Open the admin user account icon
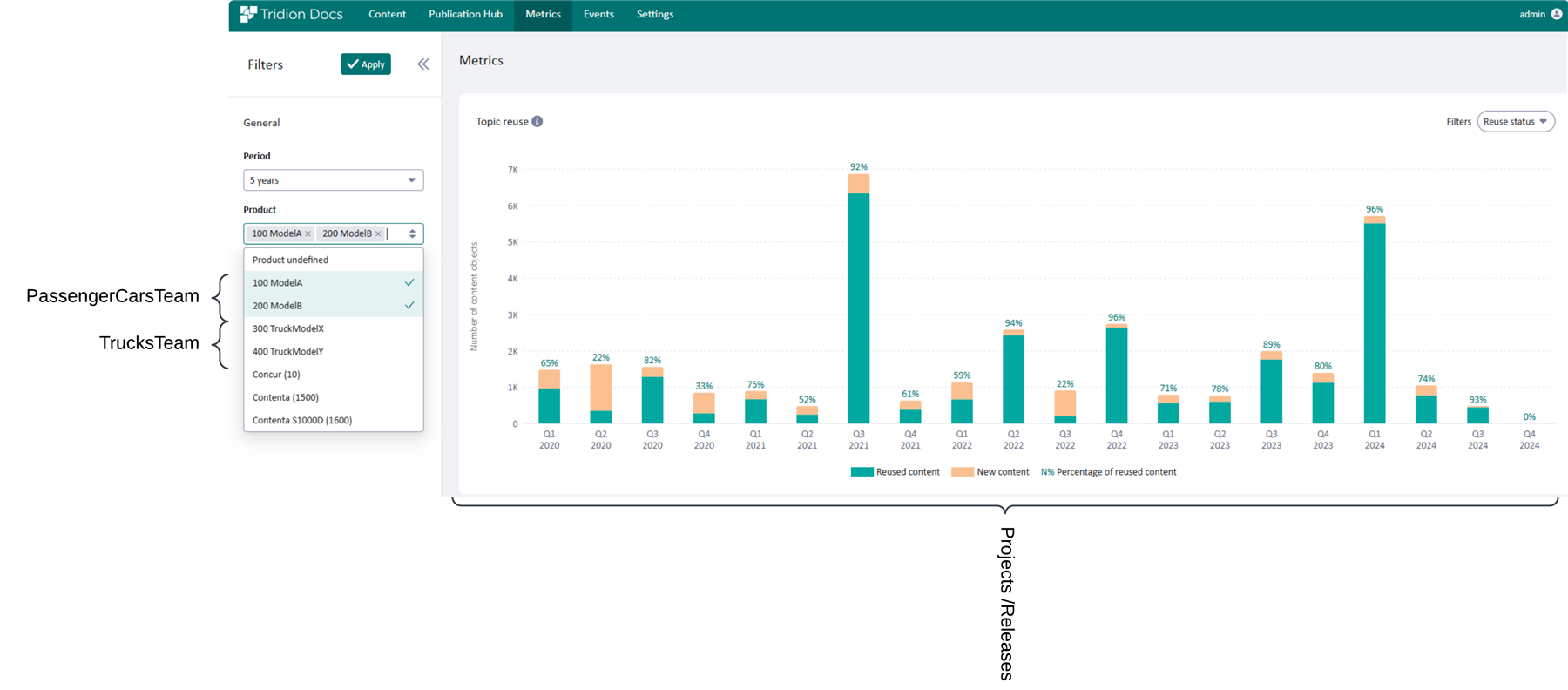 coord(1556,14)
